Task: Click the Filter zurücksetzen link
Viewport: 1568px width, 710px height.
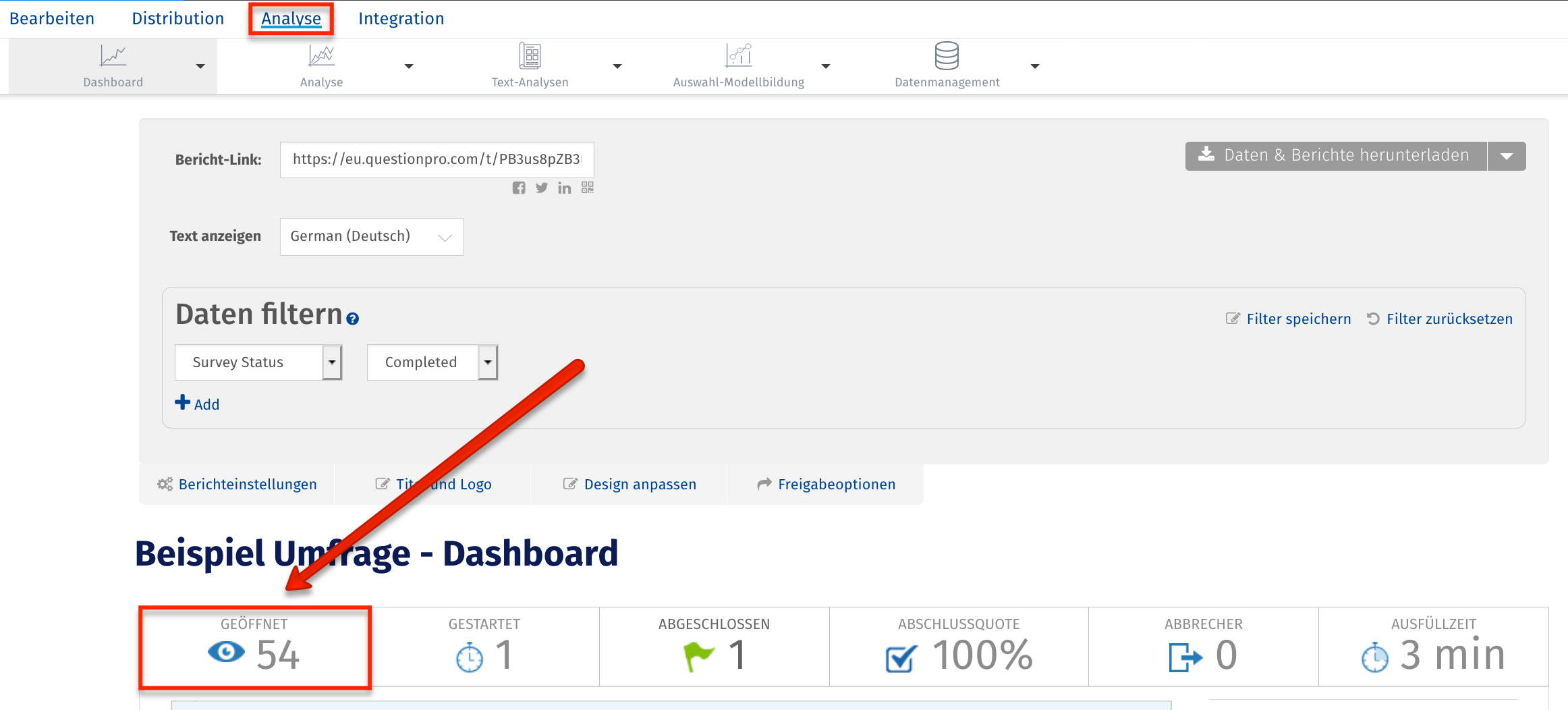Action: (x=1440, y=319)
